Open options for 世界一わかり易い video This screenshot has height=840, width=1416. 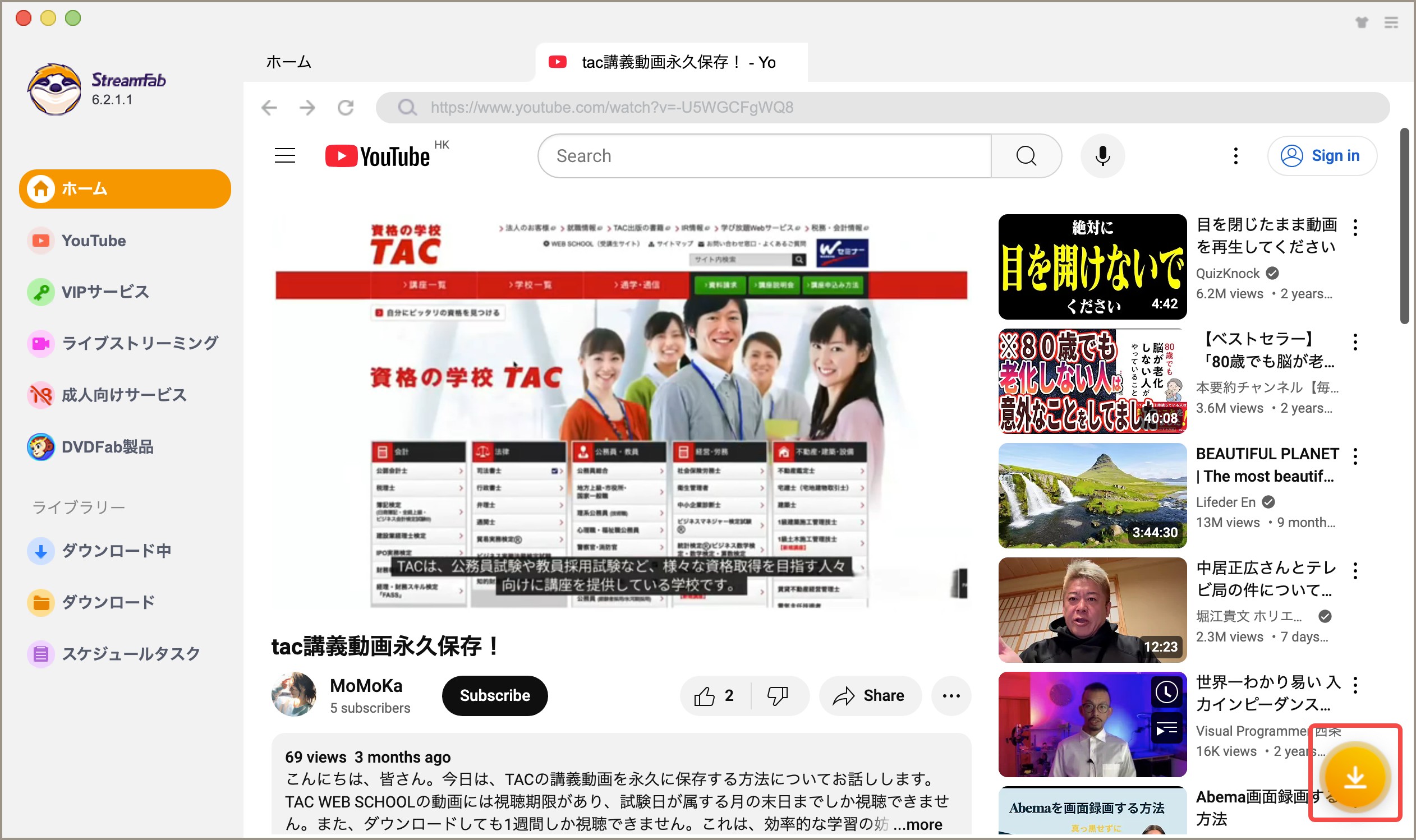tap(1355, 685)
